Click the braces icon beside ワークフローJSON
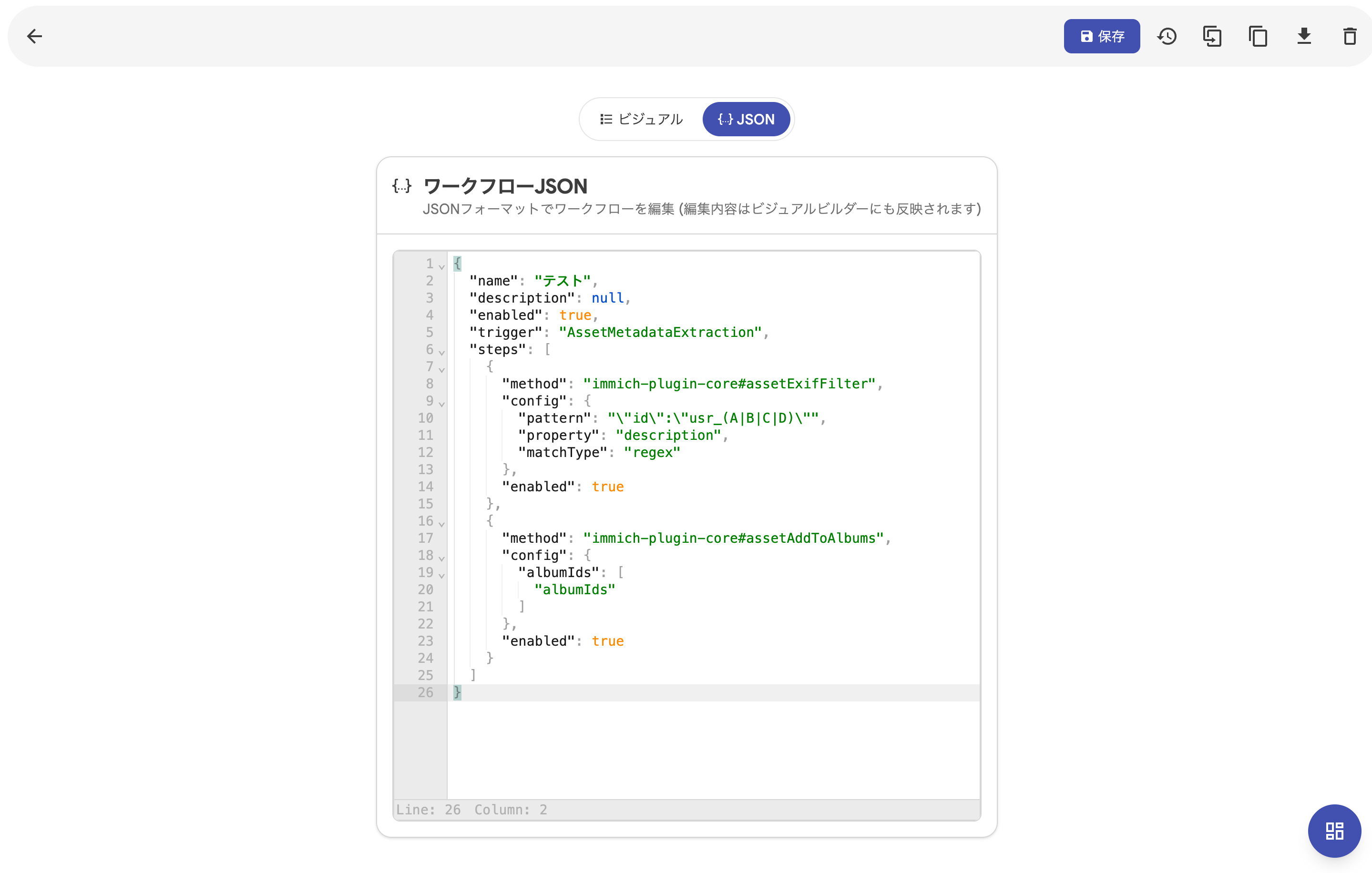Viewport: 1372px width, 873px height. tap(402, 186)
